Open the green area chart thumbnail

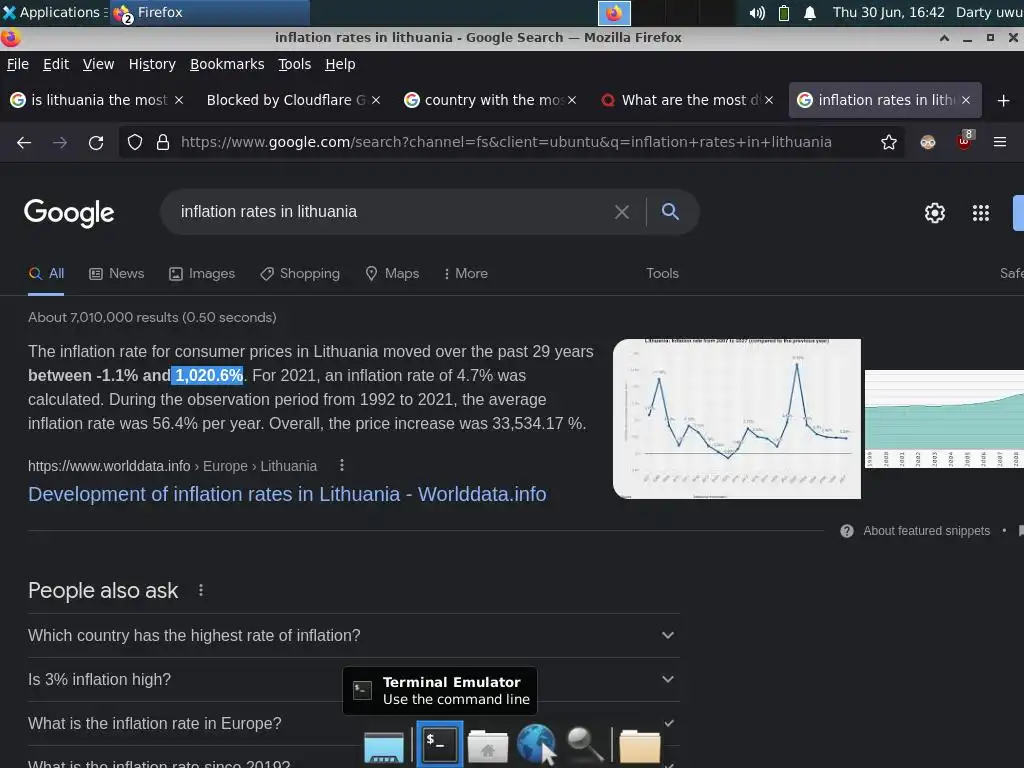pyautogui.click(x=944, y=419)
